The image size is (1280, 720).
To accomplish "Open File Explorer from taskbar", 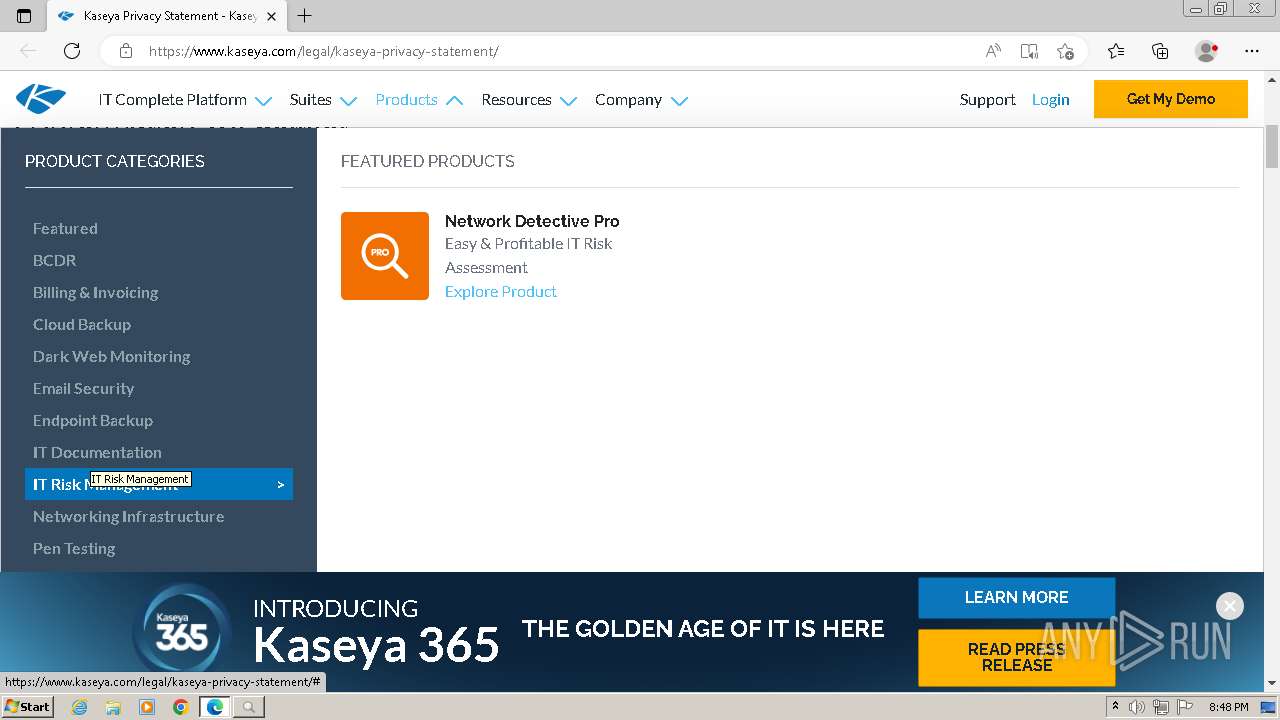I will 113,707.
